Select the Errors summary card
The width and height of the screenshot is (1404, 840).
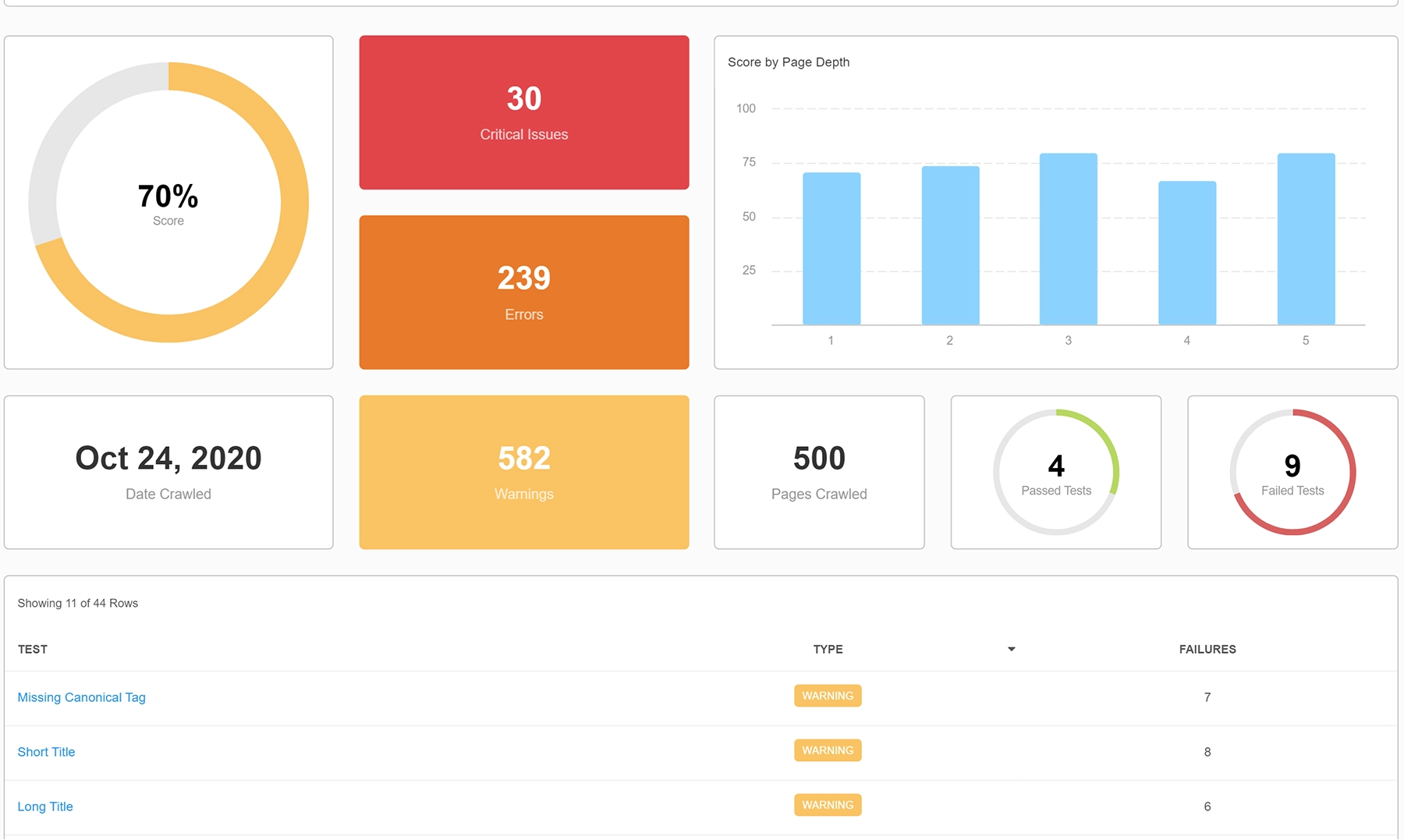pyautogui.click(x=523, y=292)
